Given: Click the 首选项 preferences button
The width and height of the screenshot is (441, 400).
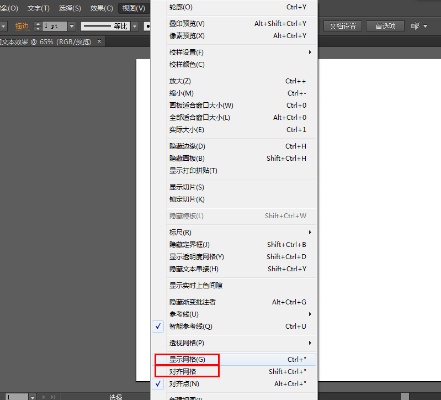Looking at the screenshot, I should click(385, 26).
